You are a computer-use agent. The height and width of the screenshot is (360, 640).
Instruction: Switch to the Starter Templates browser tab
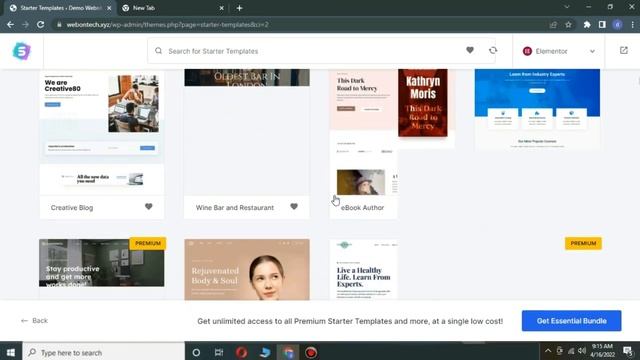pos(60,8)
